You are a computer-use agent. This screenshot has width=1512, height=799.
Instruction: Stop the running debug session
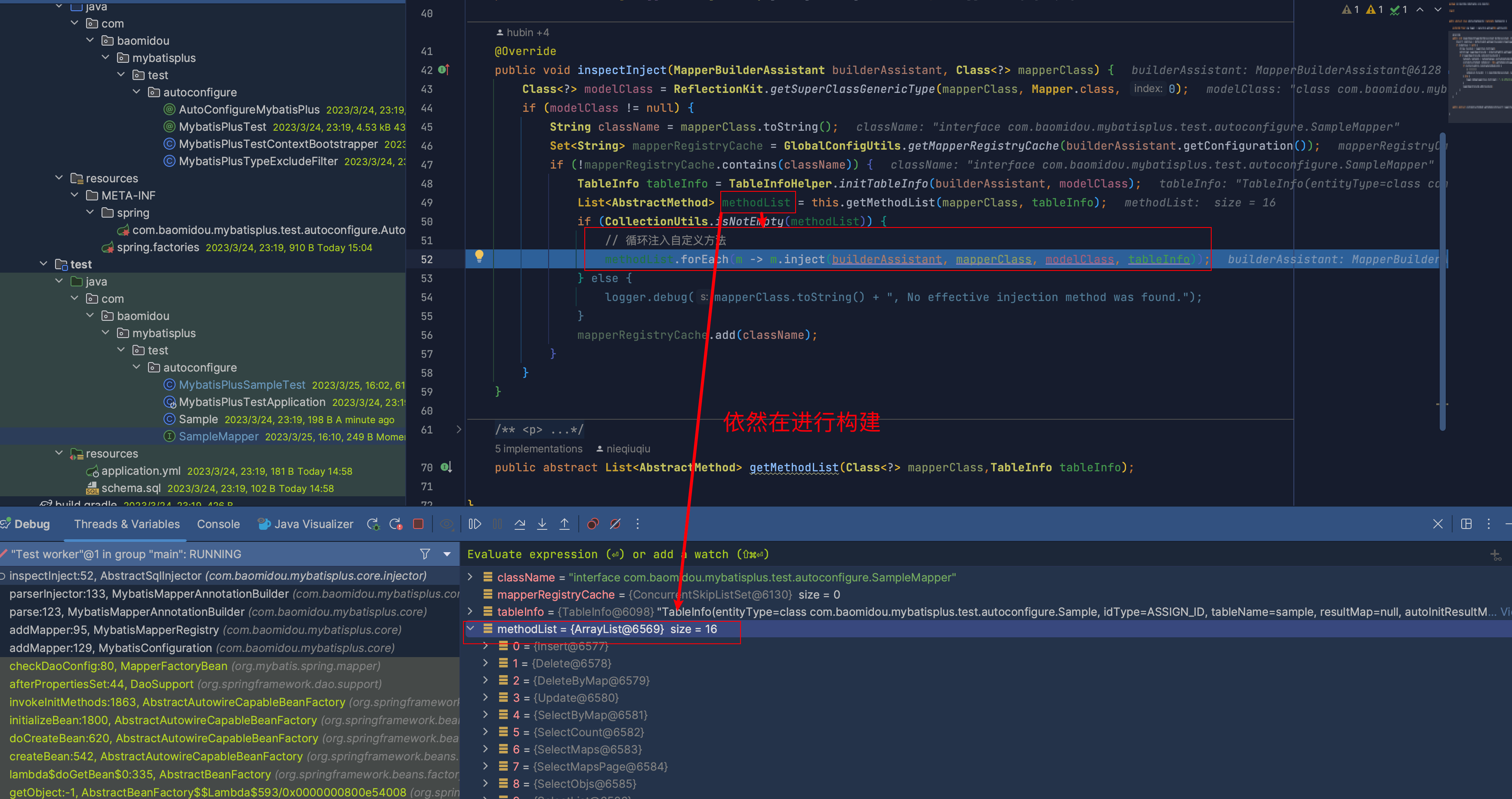419,524
